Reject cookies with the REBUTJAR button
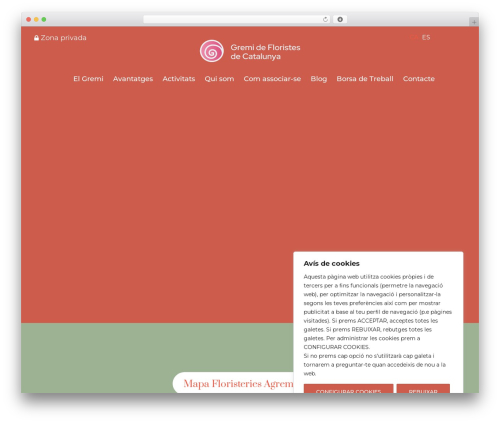 coord(423,388)
